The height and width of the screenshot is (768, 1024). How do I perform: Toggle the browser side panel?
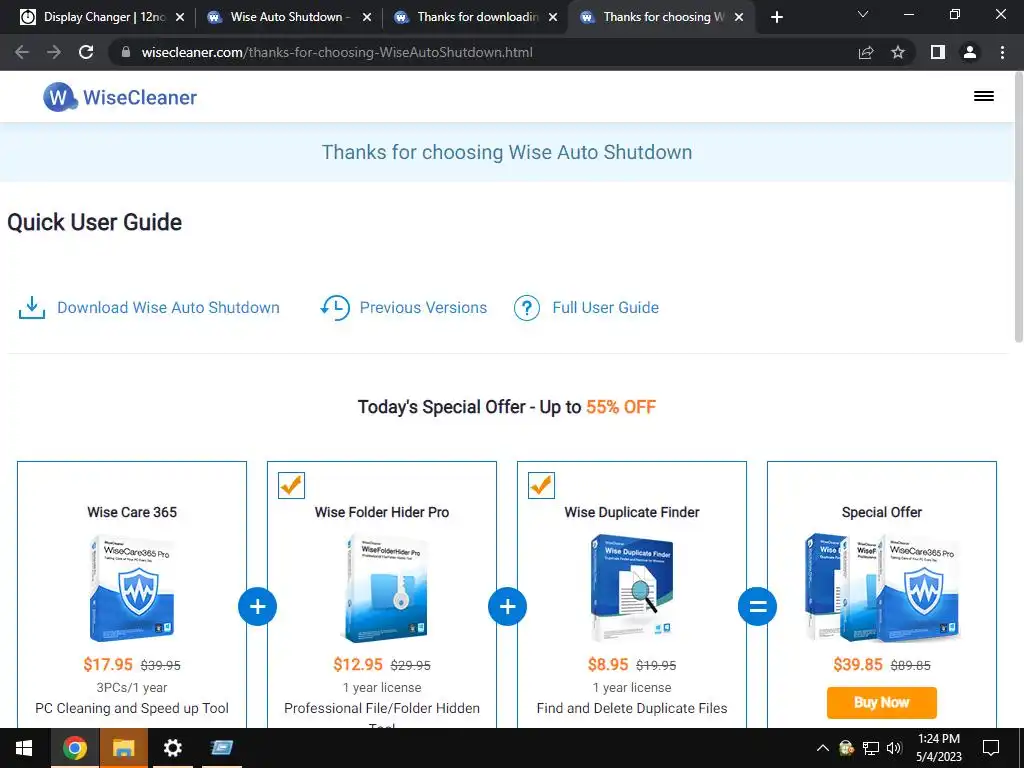[938, 52]
